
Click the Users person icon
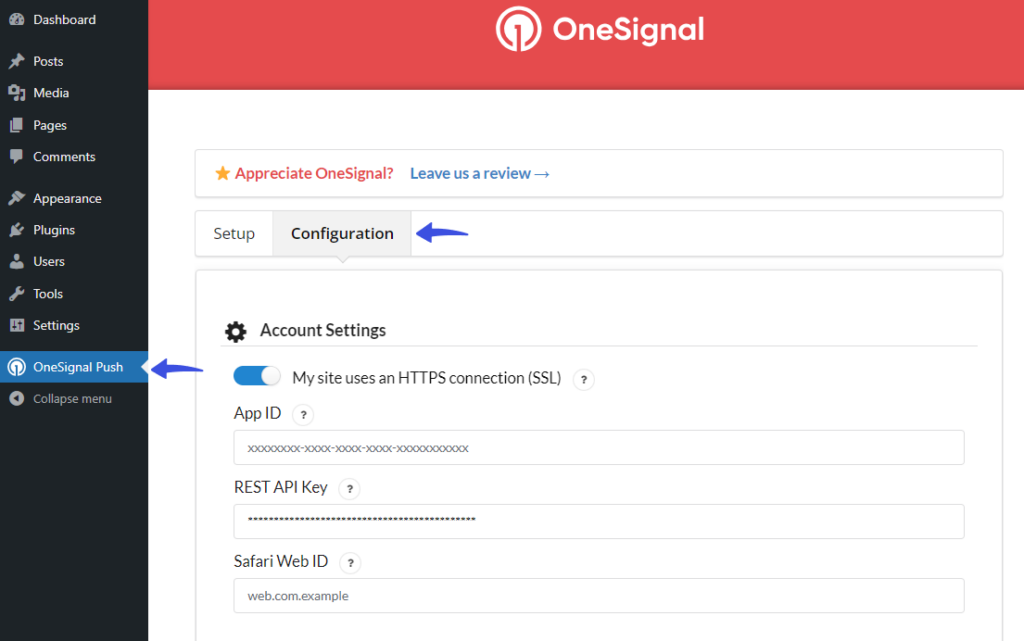(17, 262)
